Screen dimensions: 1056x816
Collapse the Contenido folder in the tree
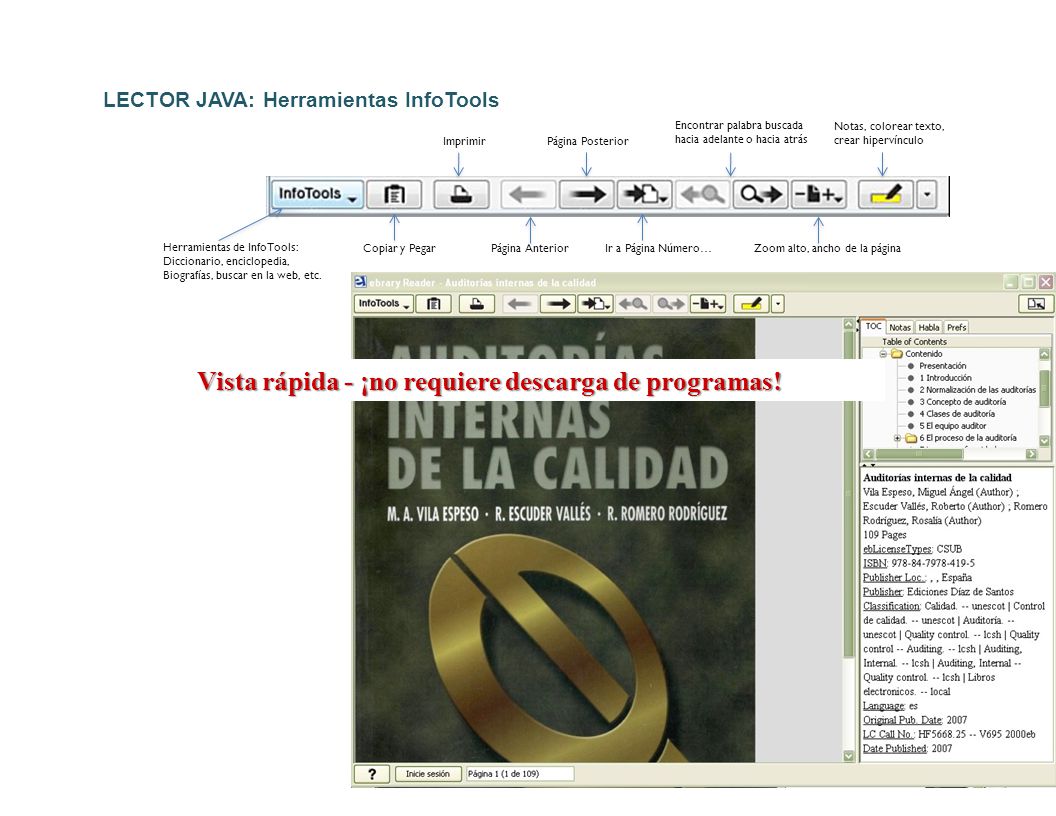(x=883, y=353)
